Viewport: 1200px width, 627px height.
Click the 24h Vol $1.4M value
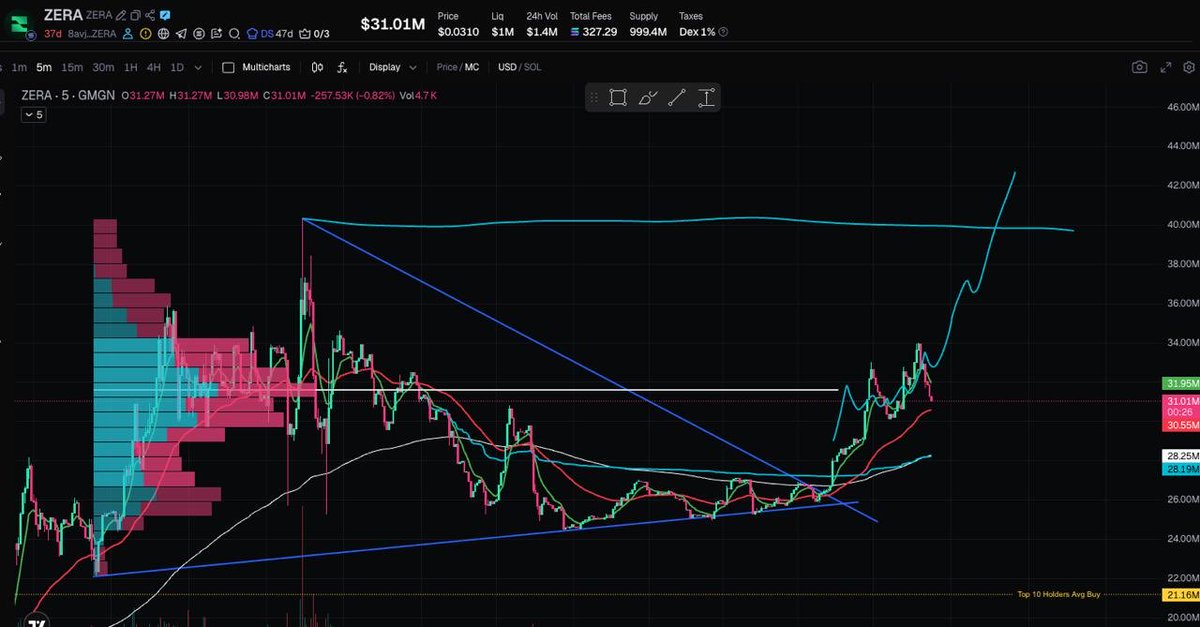542,32
